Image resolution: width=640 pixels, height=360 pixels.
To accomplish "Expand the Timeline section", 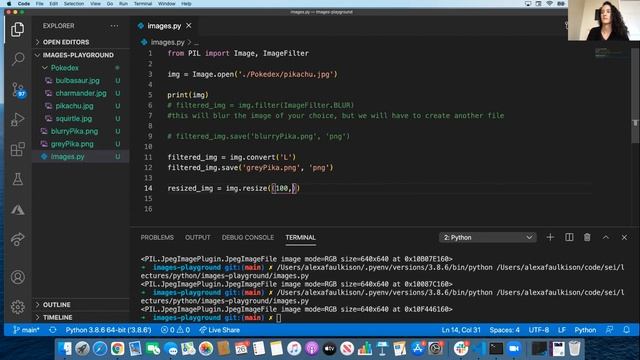I will [x=57, y=317].
